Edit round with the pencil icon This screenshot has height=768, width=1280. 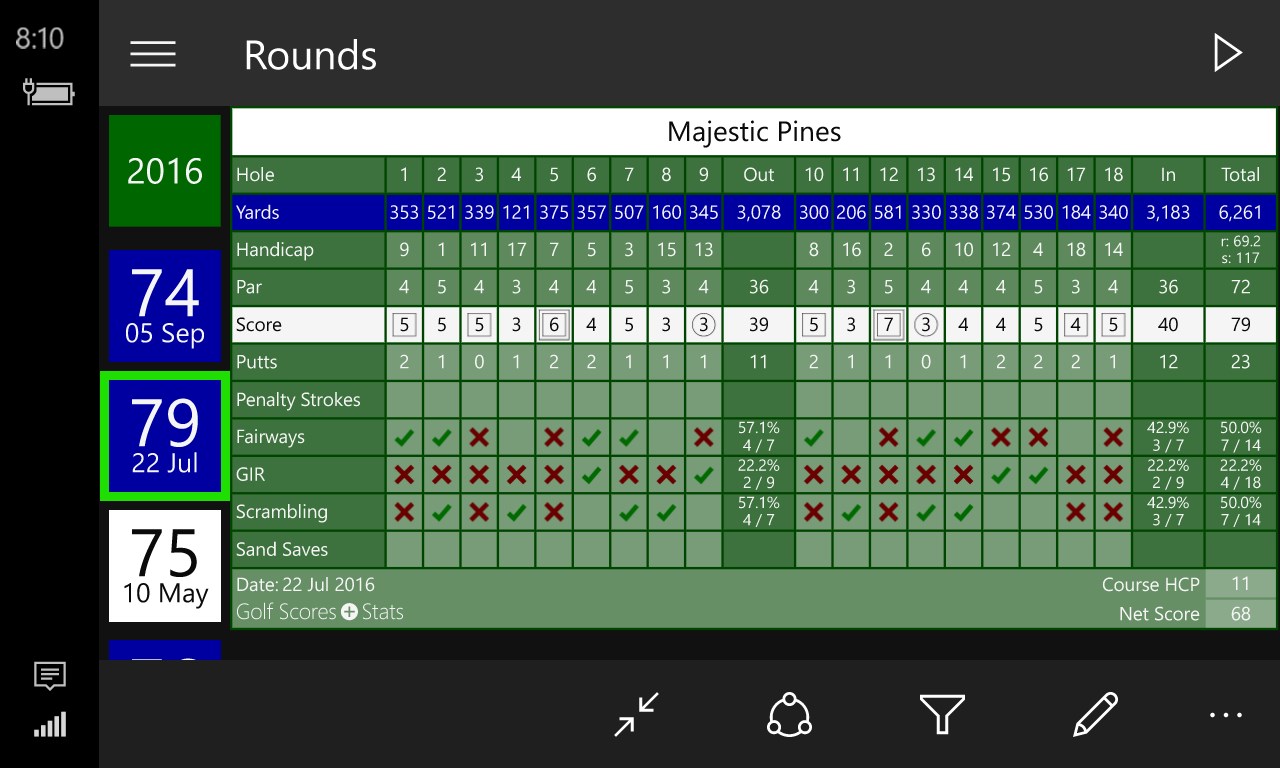click(1094, 714)
